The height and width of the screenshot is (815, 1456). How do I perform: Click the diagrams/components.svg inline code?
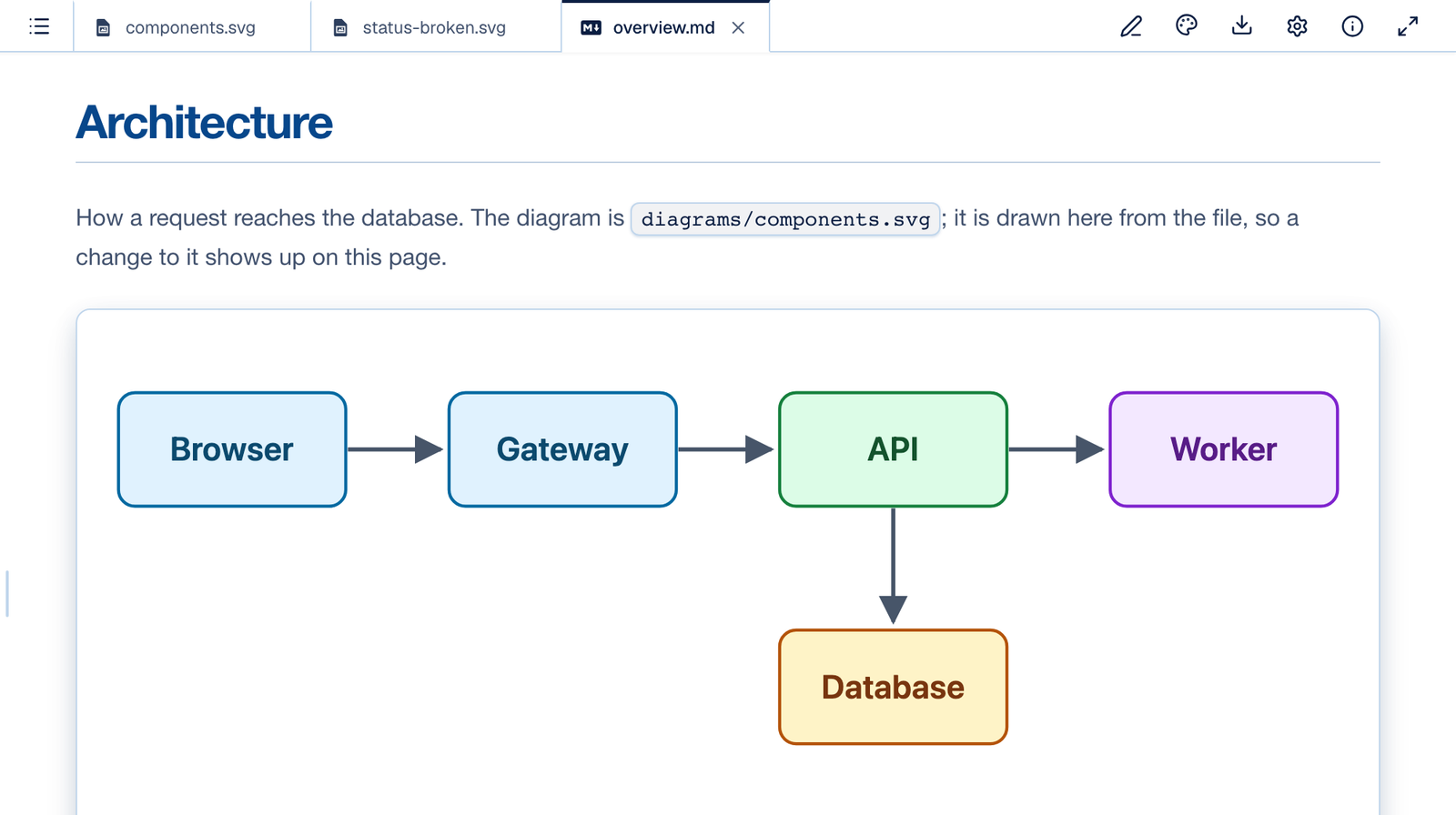785,219
